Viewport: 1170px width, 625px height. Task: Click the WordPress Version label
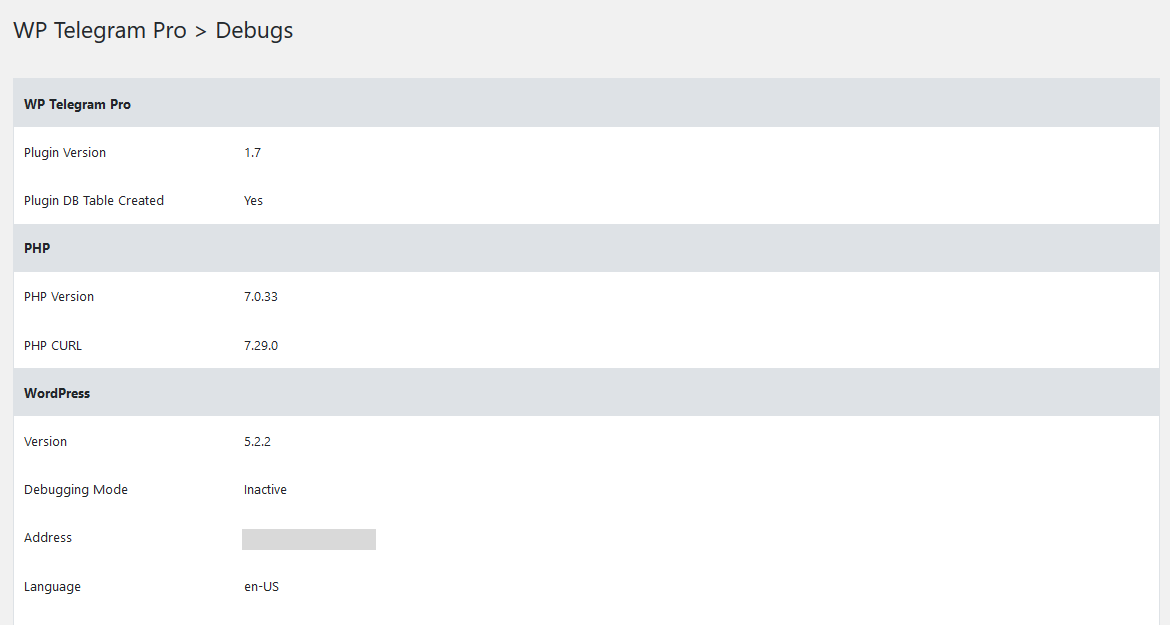46,442
